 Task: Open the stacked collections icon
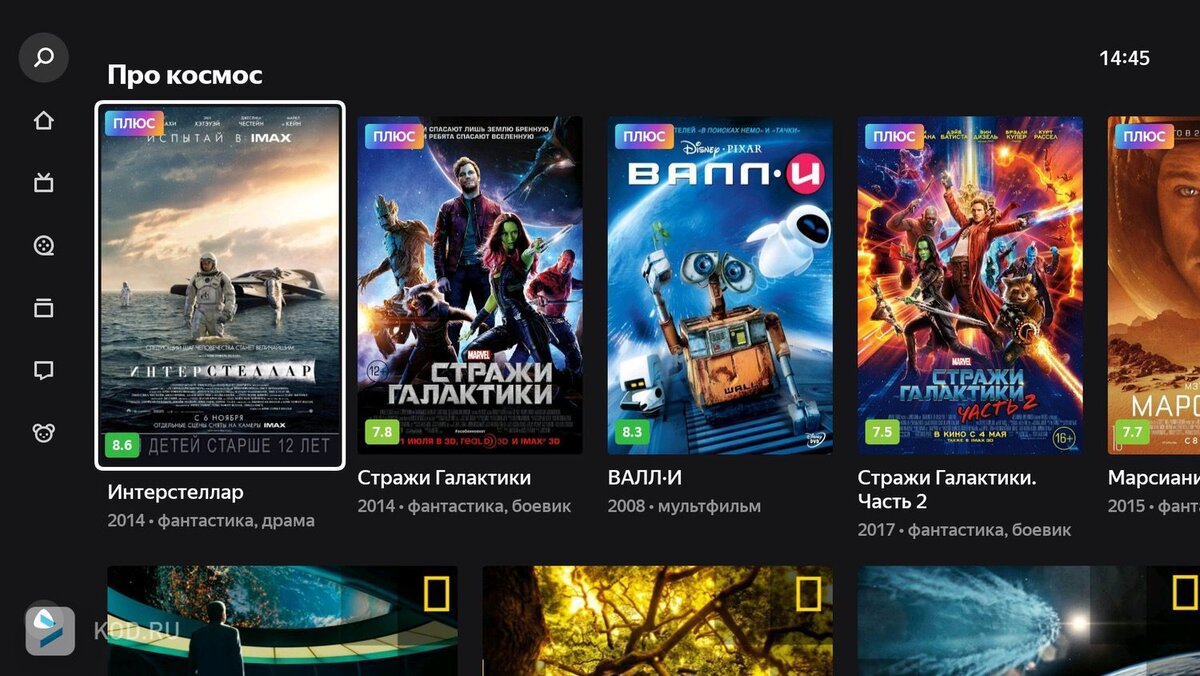44,308
